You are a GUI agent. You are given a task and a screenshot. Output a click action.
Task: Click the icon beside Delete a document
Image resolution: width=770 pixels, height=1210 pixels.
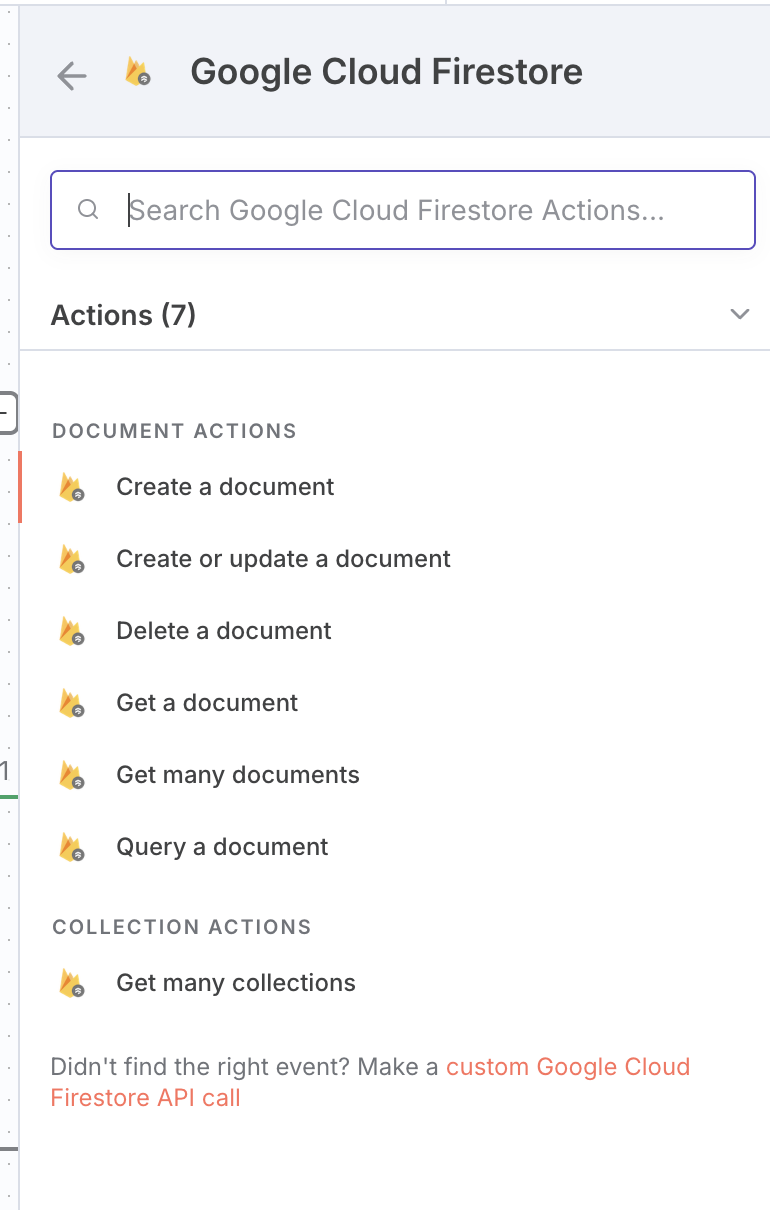click(x=71, y=632)
